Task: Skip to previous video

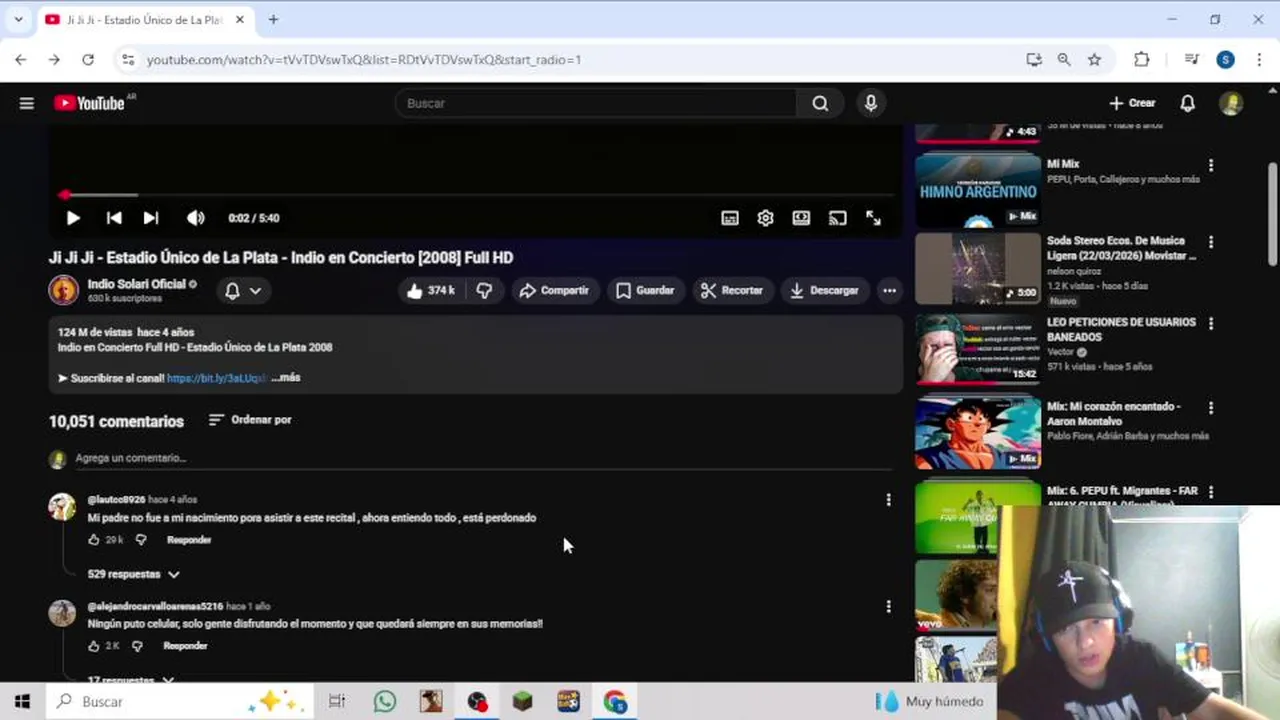Action: (x=114, y=218)
